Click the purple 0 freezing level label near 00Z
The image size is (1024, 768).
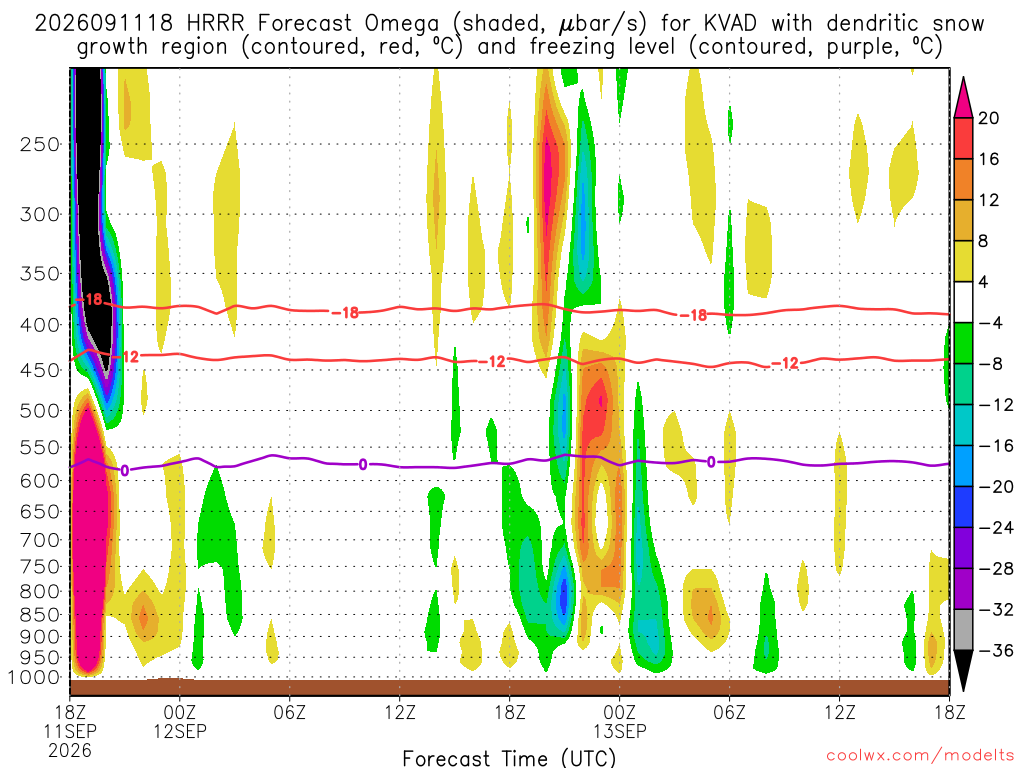tap(125, 470)
